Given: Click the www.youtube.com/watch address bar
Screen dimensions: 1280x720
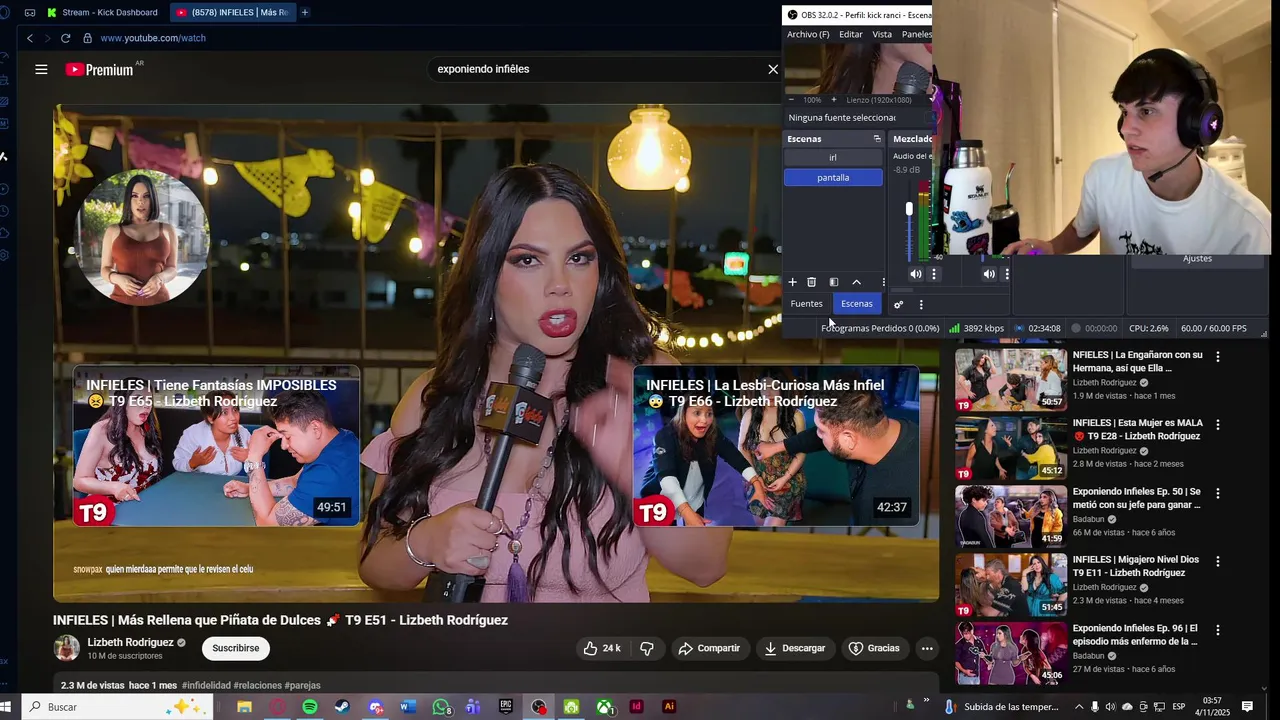Looking at the screenshot, I should pyautogui.click(x=153, y=38).
